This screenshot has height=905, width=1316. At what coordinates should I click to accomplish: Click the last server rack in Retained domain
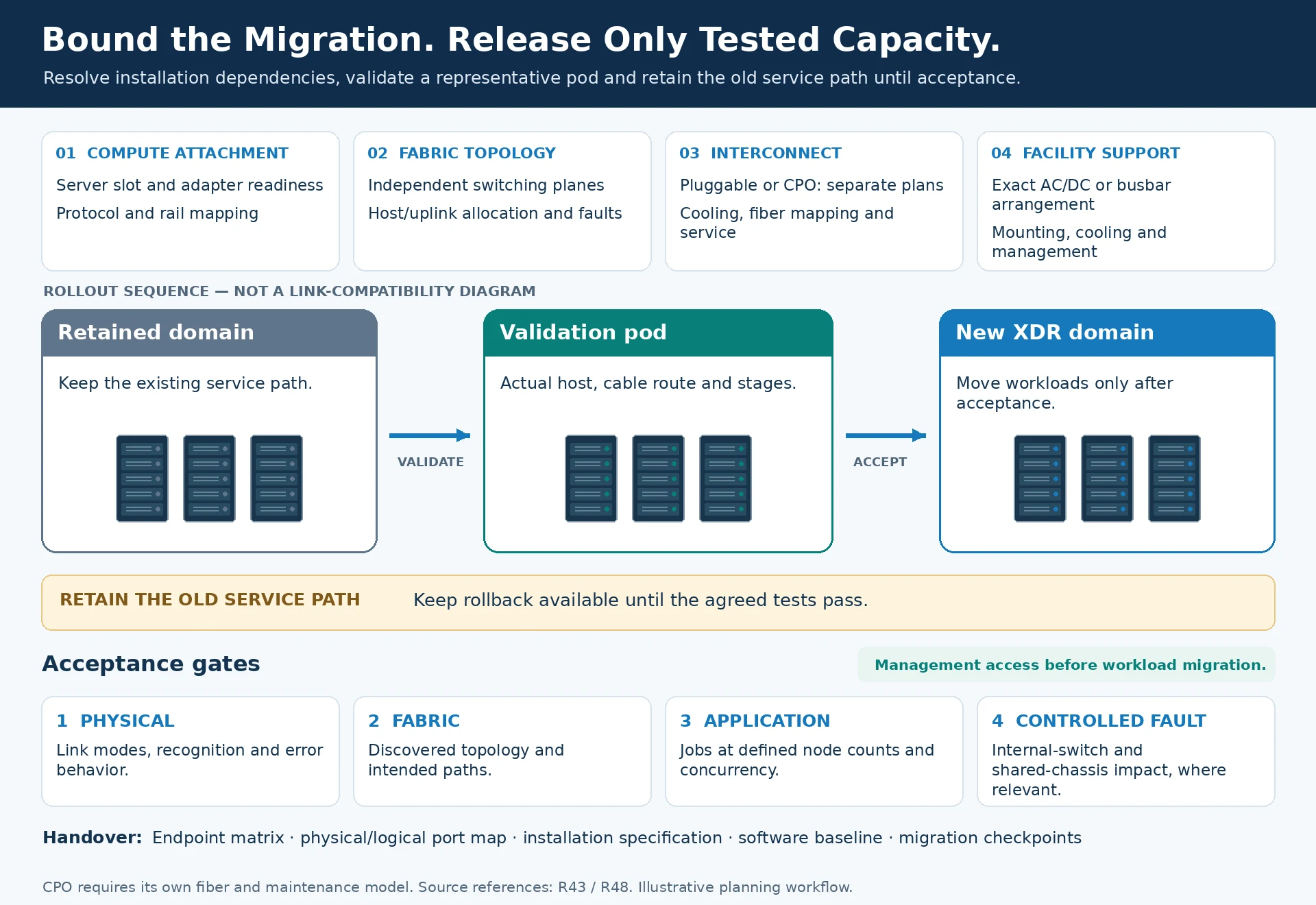276,479
